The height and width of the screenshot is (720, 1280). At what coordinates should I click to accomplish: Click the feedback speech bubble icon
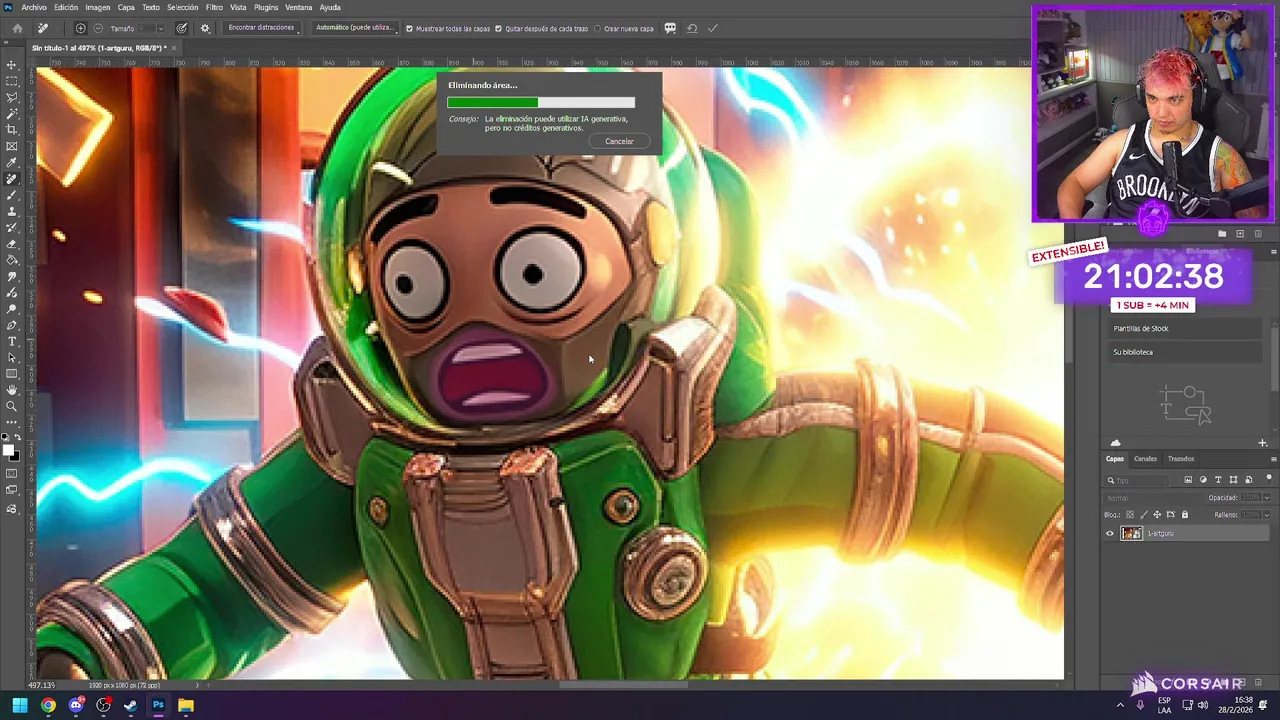(x=670, y=28)
